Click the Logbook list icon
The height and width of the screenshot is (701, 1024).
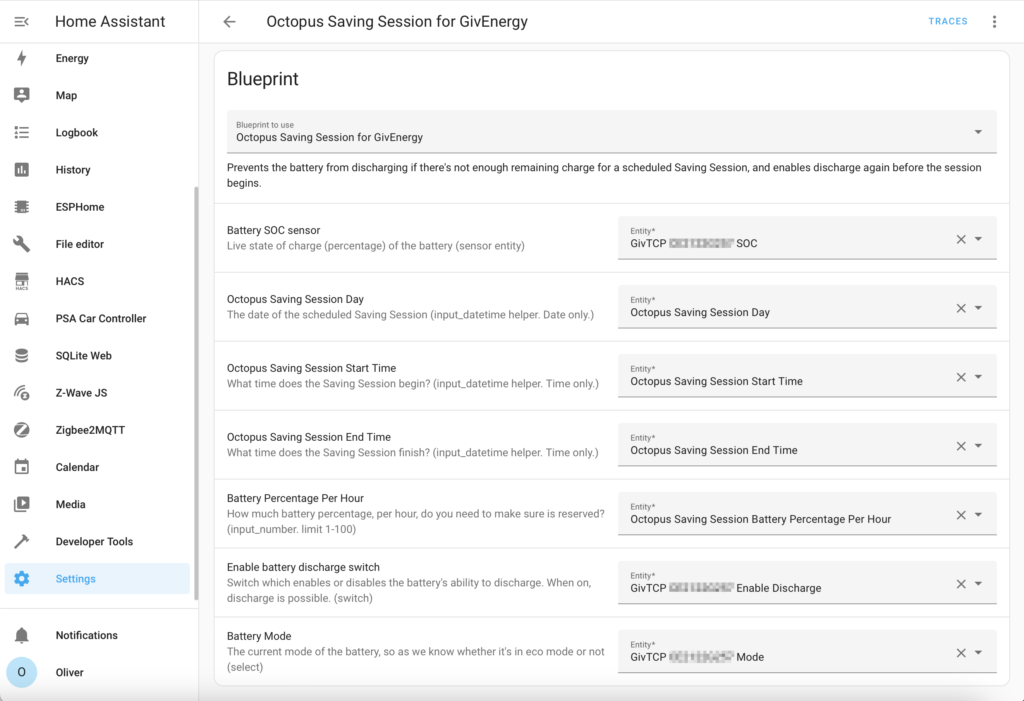[x=22, y=133]
